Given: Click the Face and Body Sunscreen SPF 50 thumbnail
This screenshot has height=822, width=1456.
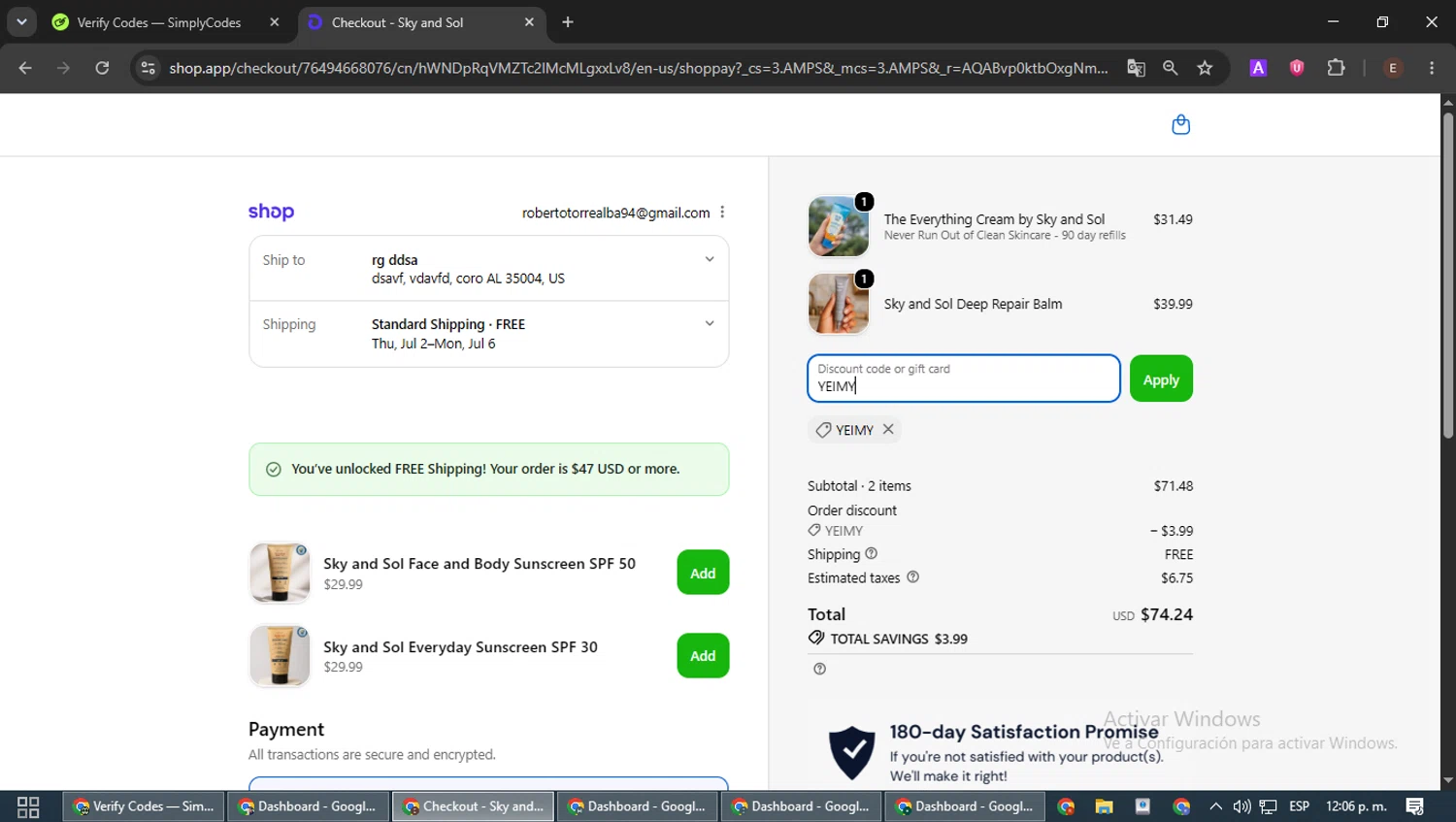Looking at the screenshot, I should coord(280,573).
